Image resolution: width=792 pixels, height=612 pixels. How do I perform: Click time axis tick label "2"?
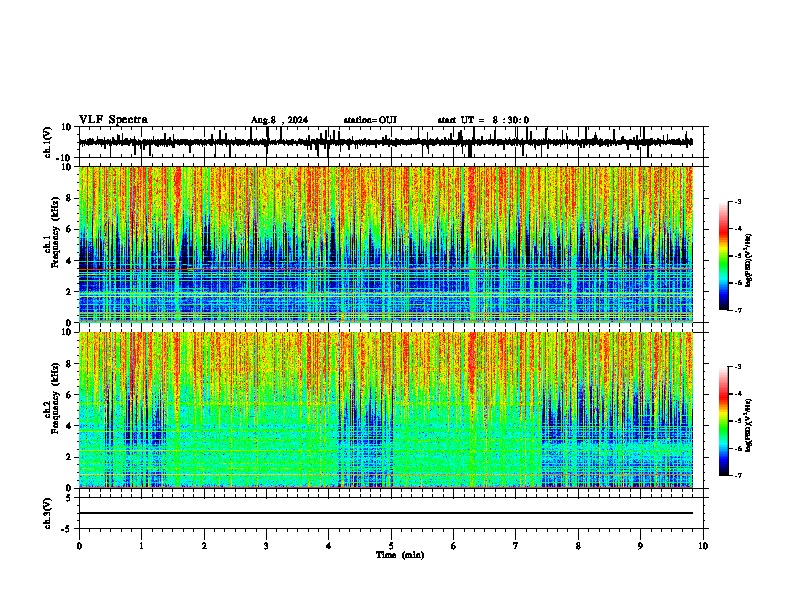(x=204, y=546)
